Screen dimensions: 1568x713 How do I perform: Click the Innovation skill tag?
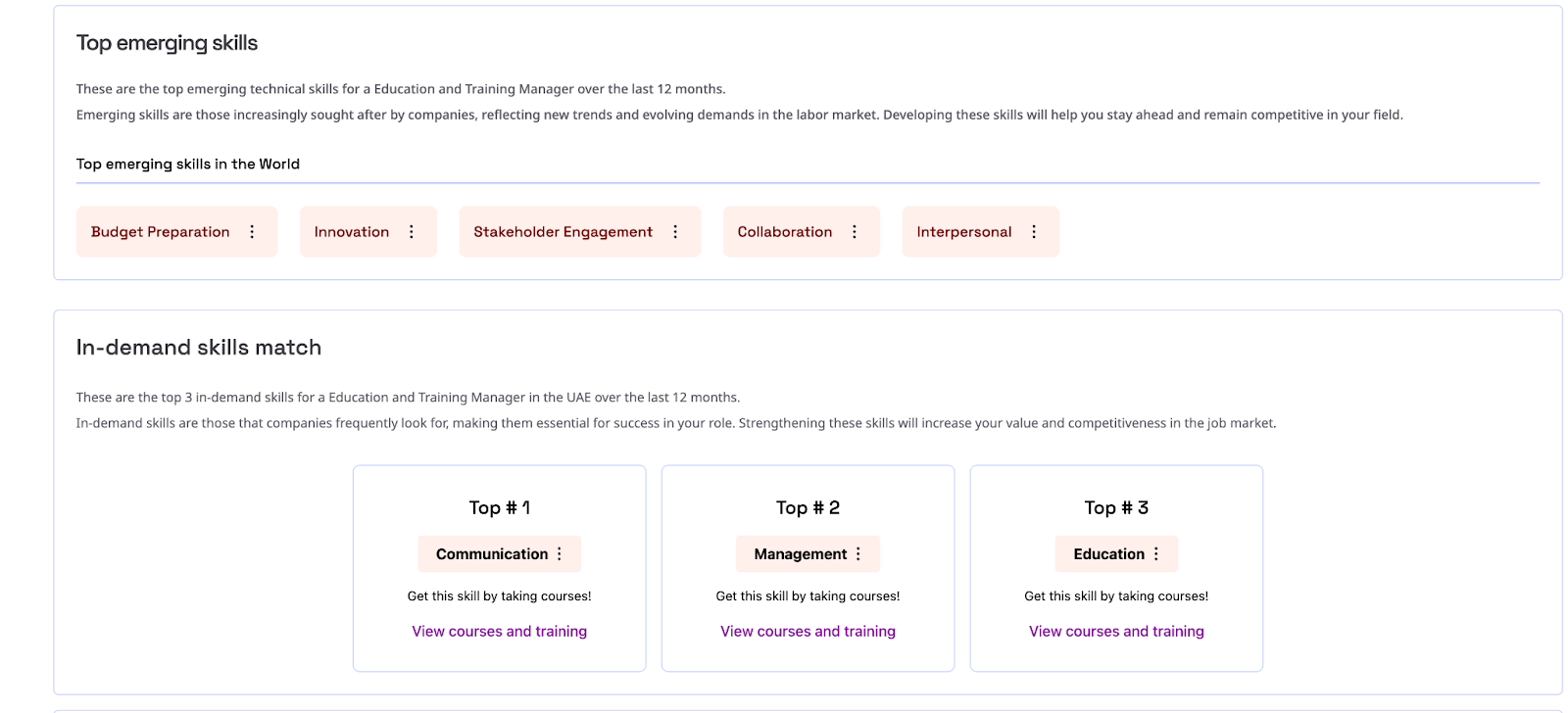pyautogui.click(x=352, y=232)
